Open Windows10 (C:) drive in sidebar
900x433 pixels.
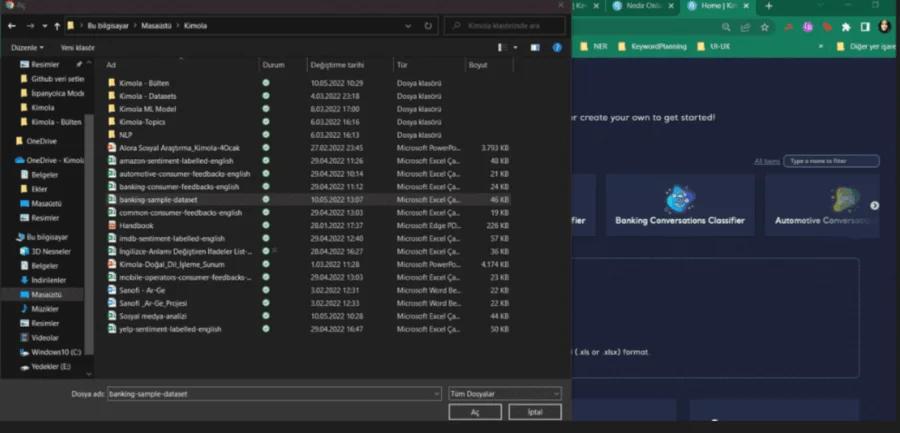pos(56,351)
